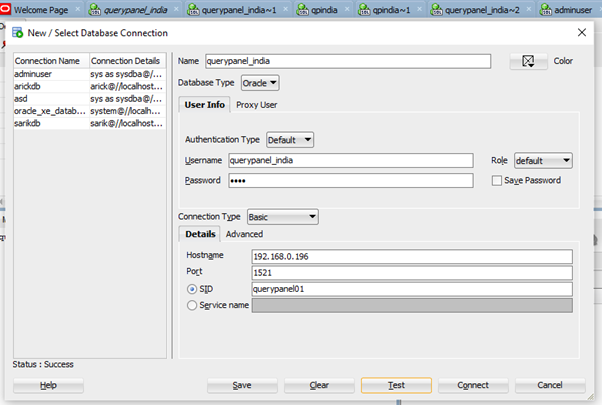The image size is (602, 405).
Task: Click the qpindia~1 tab SQL icon
Action: (x=364, y=10)
